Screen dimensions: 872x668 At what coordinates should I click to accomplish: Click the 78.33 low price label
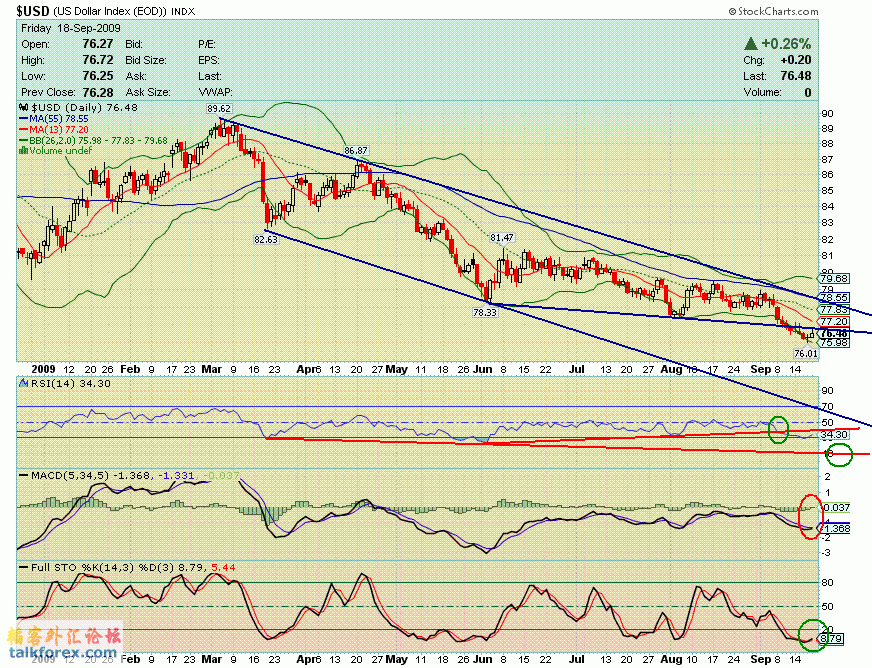[x=484, y=313]
